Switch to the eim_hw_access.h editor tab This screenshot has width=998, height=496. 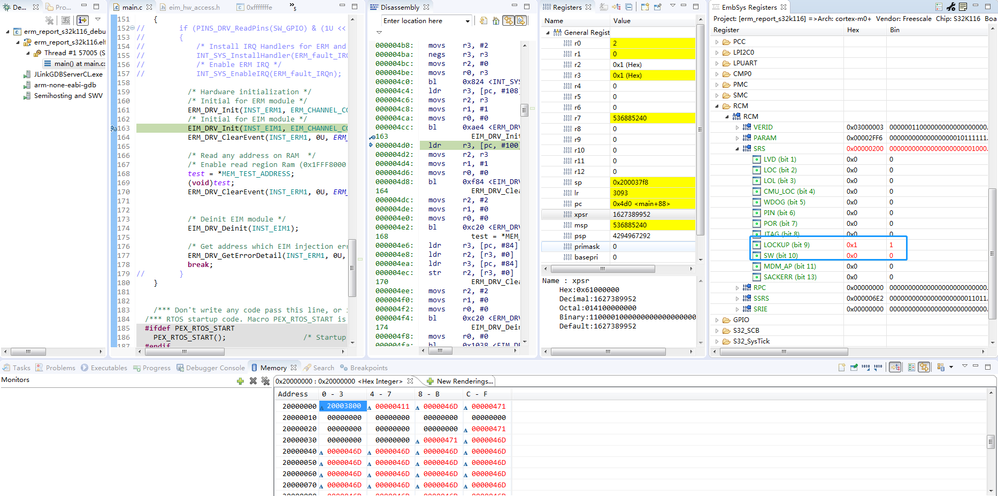click(196, 7)
